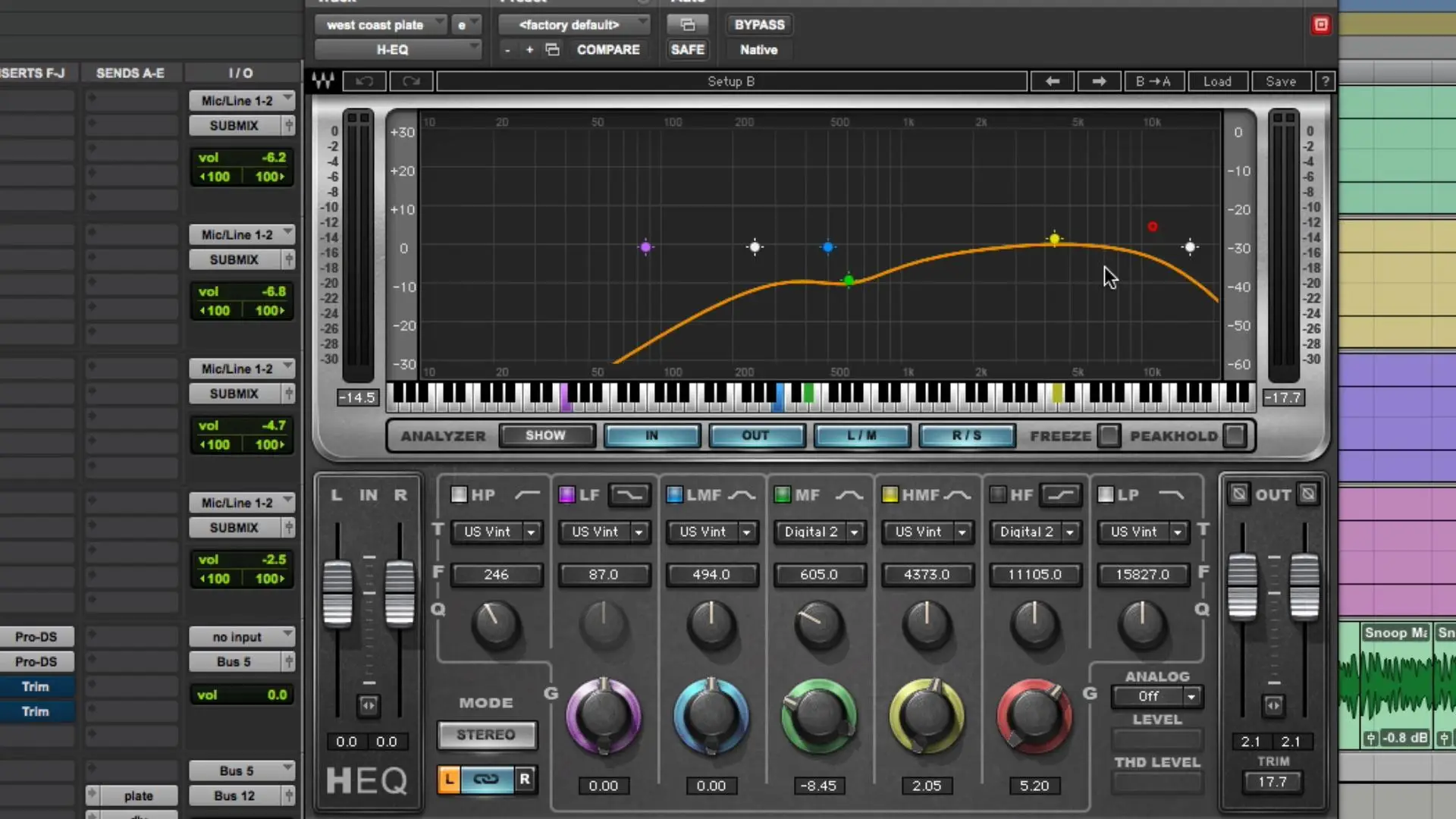Click the HMF frequency field 4373.0
The height and width of the screenshot is (819, 1456).
(x=927, y=575)
